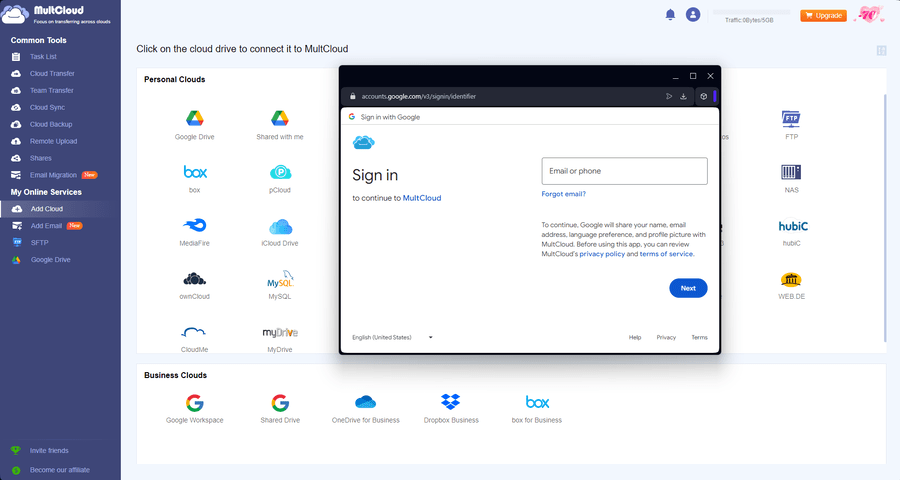Click Forgot email? link
The image size is (900, 480).
point(564,194)
